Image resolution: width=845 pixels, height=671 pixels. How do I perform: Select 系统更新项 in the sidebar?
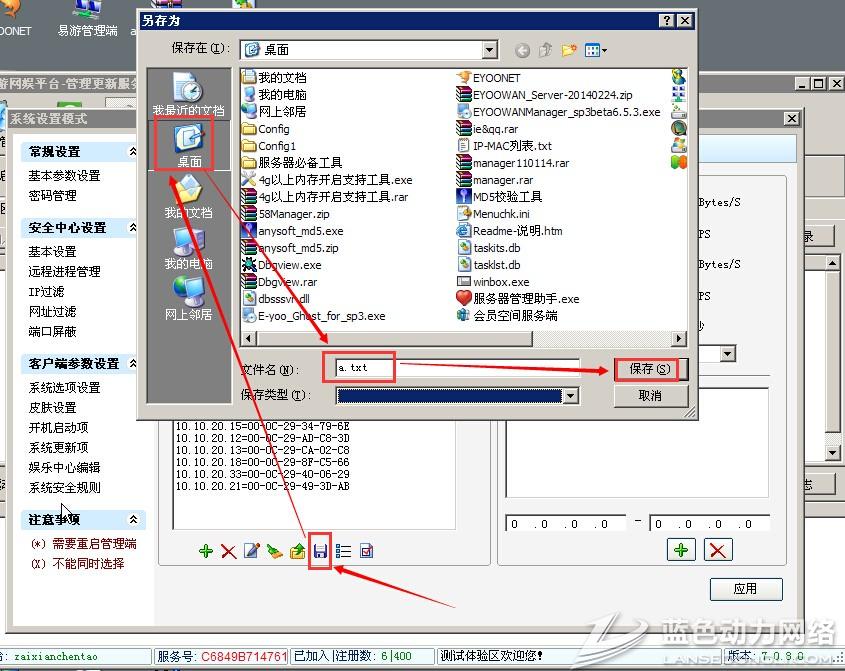coord(58,447)
